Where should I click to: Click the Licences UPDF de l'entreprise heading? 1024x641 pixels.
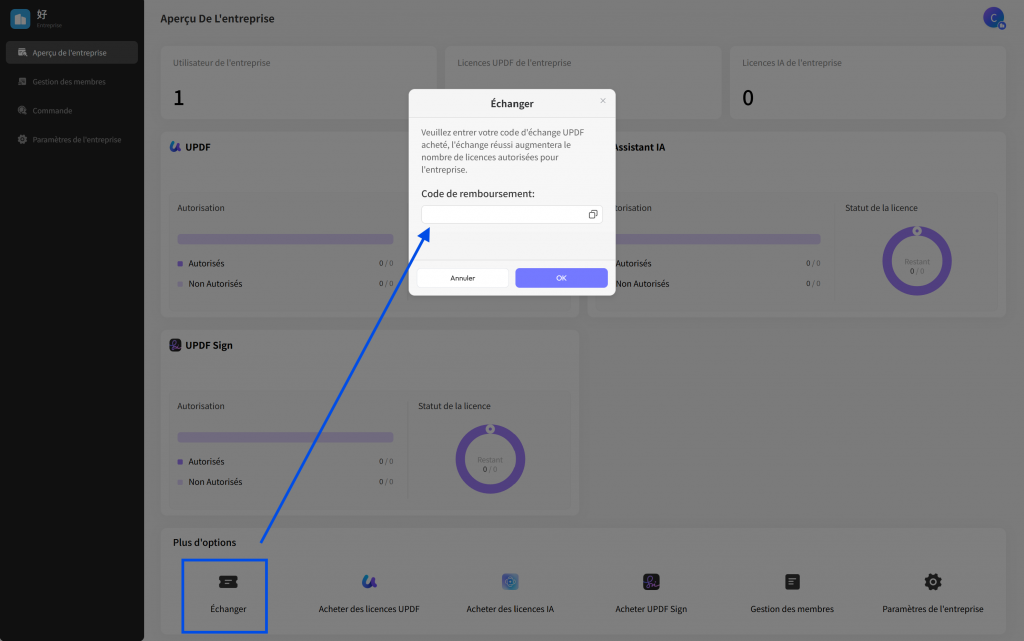[514, 63]
